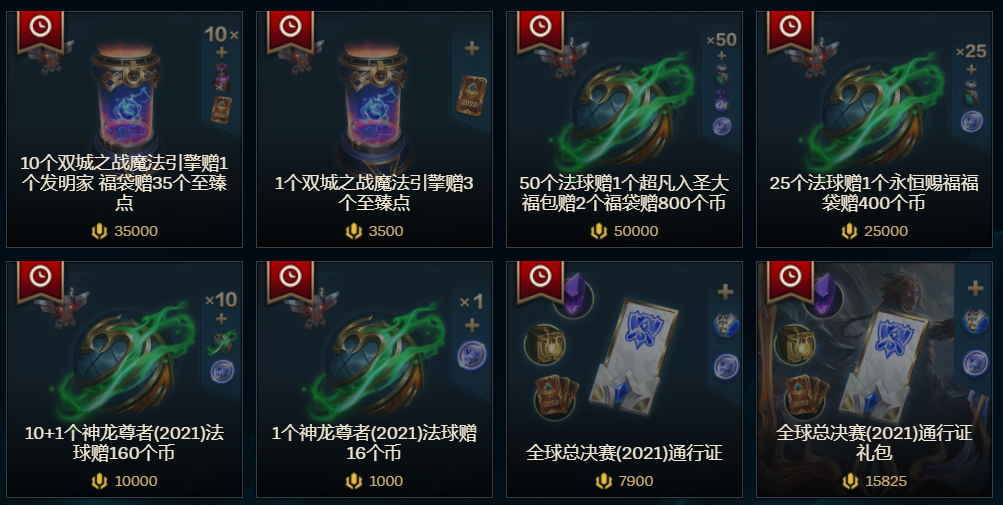Click the clock ribbon on the 50000 card
This screenshot has height=505, width=1003.
tap(541, 31)
